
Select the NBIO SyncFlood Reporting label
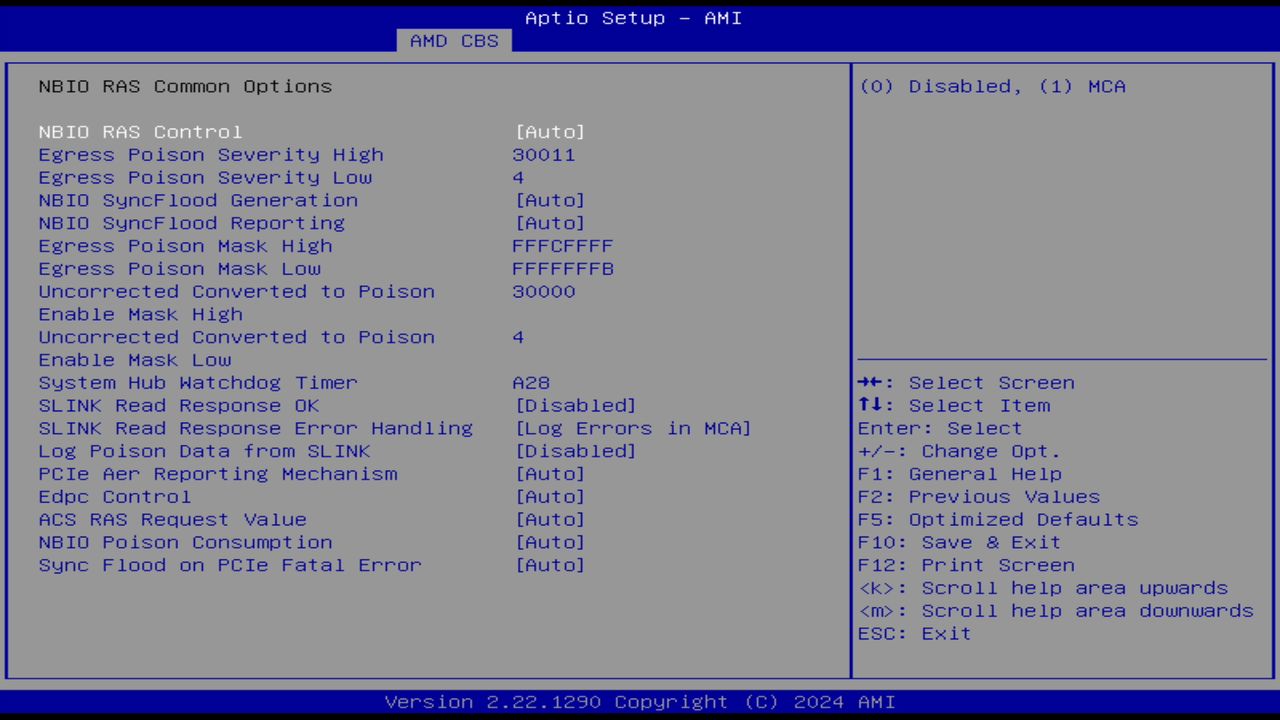pyautogui.click(x=192, y=223)
